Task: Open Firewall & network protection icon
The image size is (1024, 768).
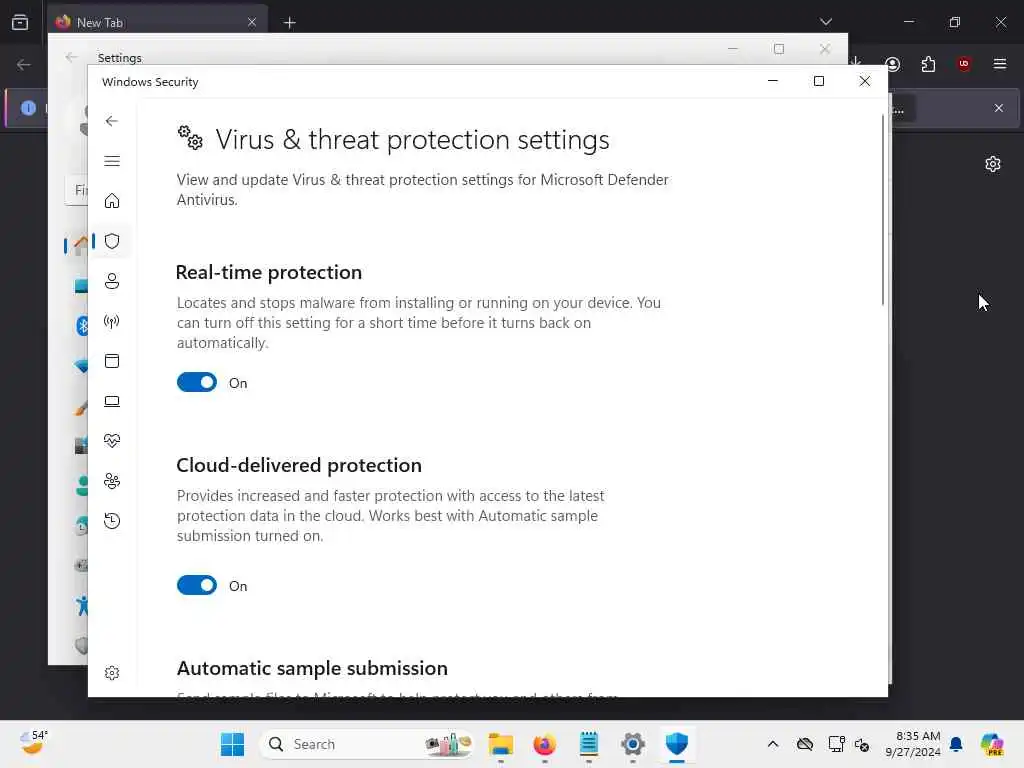Action: [112, 321]
